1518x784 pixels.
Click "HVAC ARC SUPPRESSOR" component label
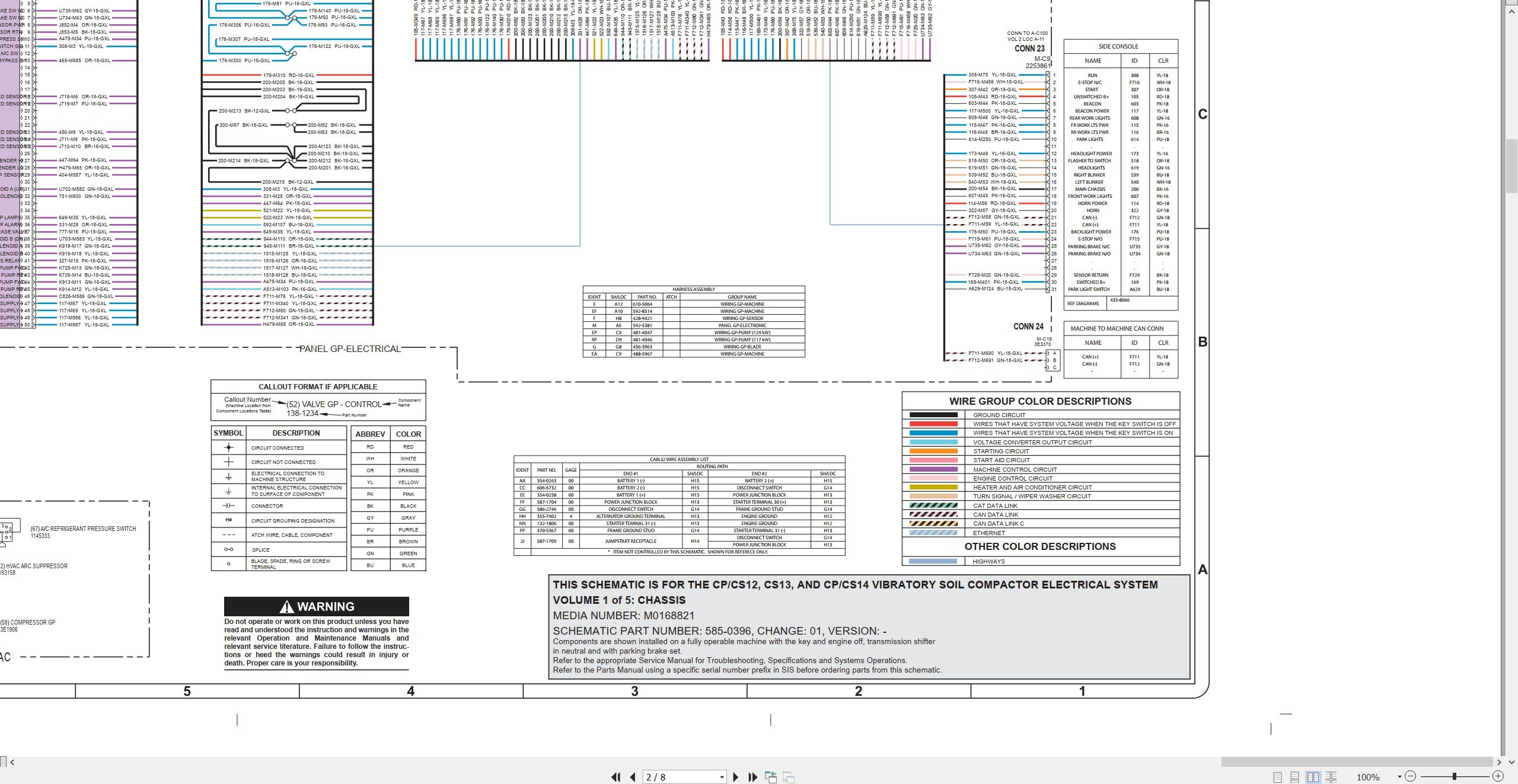coord(34,566)
